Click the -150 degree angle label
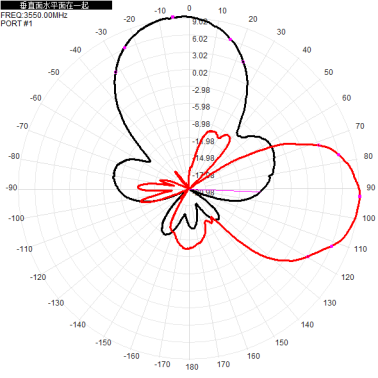Screen dimensions: 378x378 pyautogui.click(x=103, y=342)
